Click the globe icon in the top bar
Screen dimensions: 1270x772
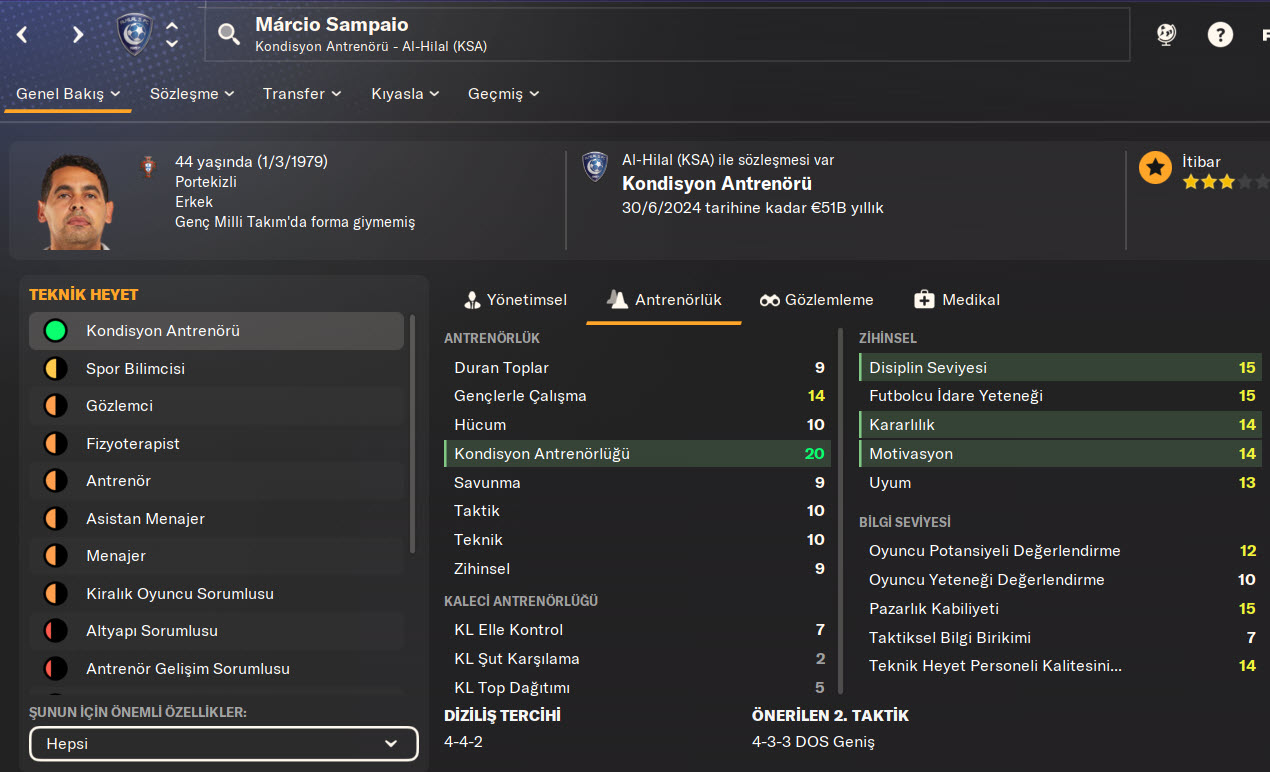coord(1166,35)
